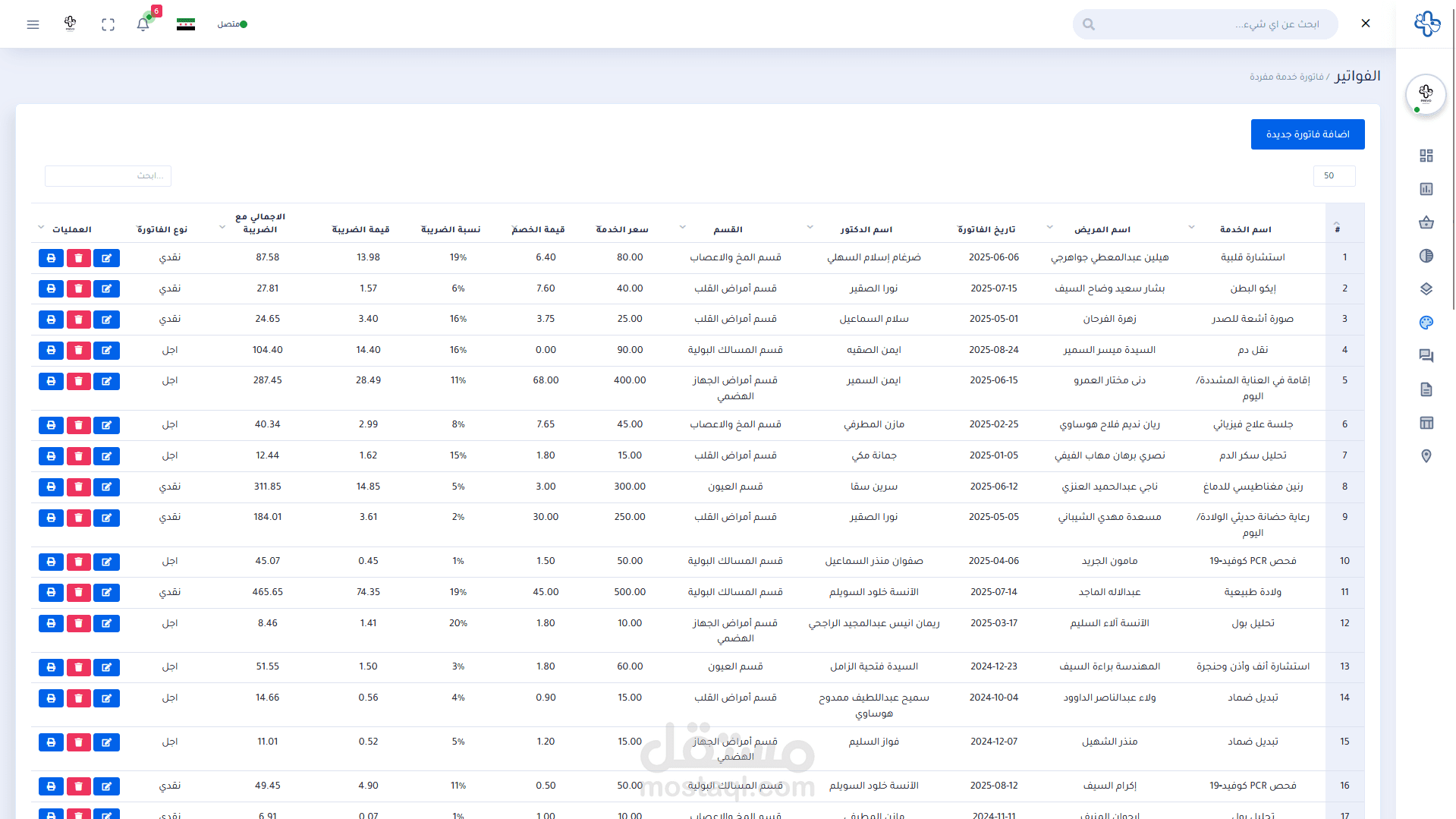Select patient هيلين عبدالمعطي جواهرجي cell

(x=1110, y=257)
